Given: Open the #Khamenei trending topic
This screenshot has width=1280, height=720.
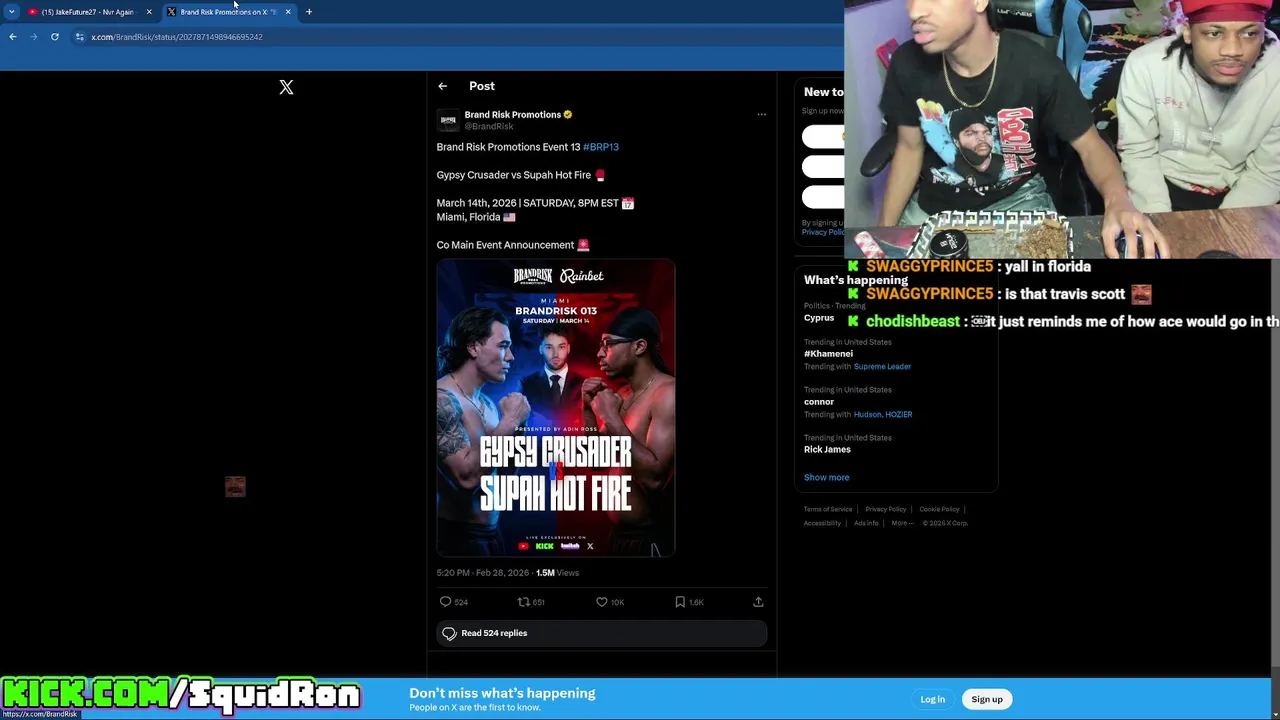Looking at the screenshot, I should click(x=828, y=354).
